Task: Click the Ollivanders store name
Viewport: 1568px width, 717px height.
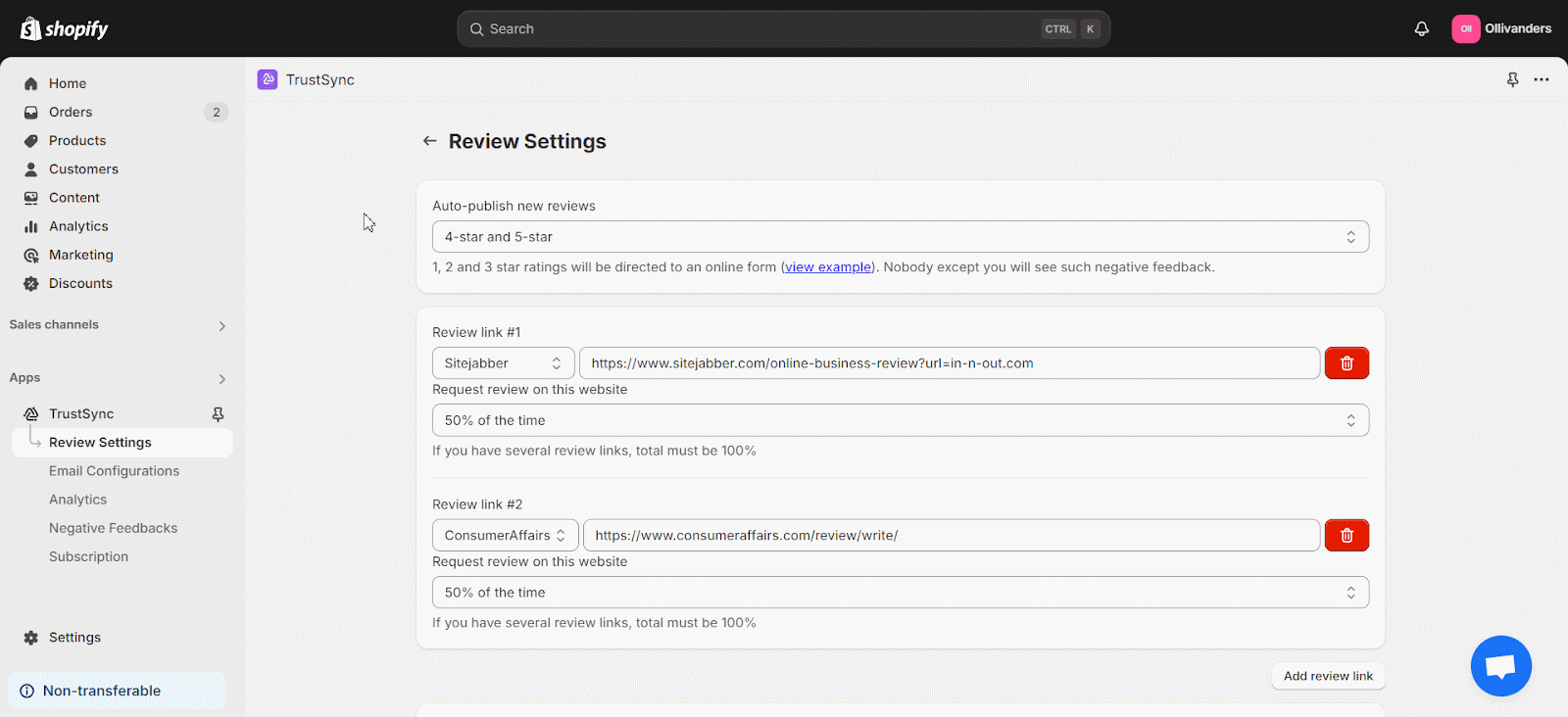Action: click(x=1518, y=28)
